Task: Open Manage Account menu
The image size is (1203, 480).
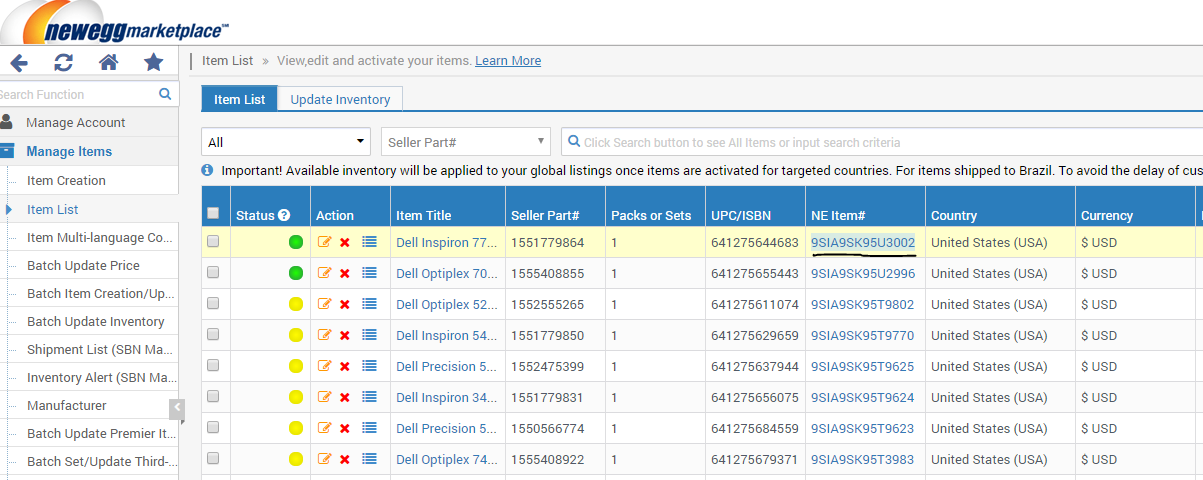Action: (76, 122)
